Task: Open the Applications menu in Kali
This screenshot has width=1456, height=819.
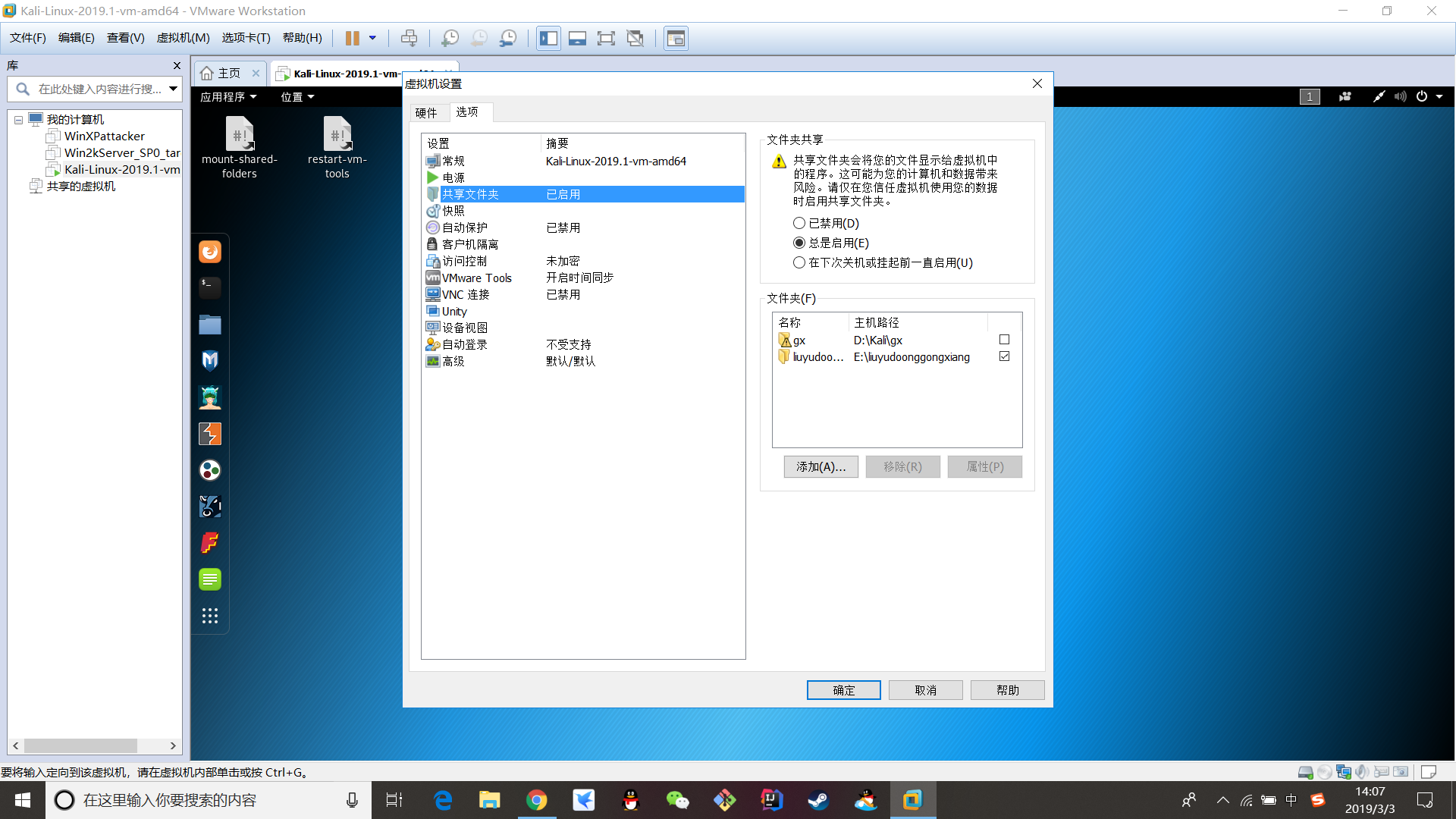Action: (228, 96)
